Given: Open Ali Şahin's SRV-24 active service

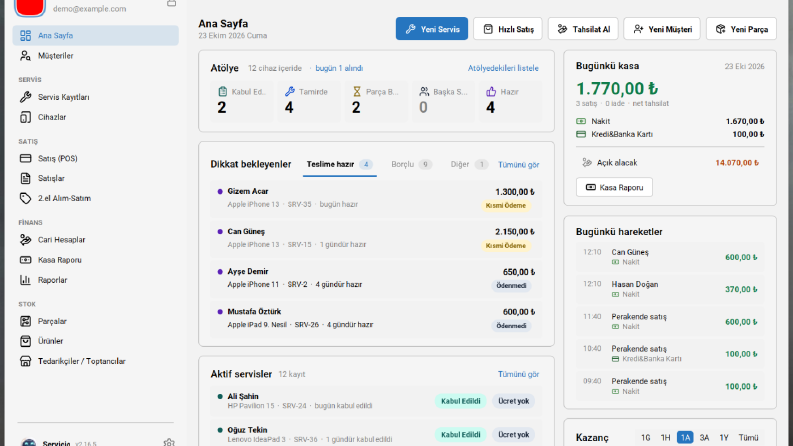Looking at the screenshot, I should pyautogui.click(x=376, y=401).
